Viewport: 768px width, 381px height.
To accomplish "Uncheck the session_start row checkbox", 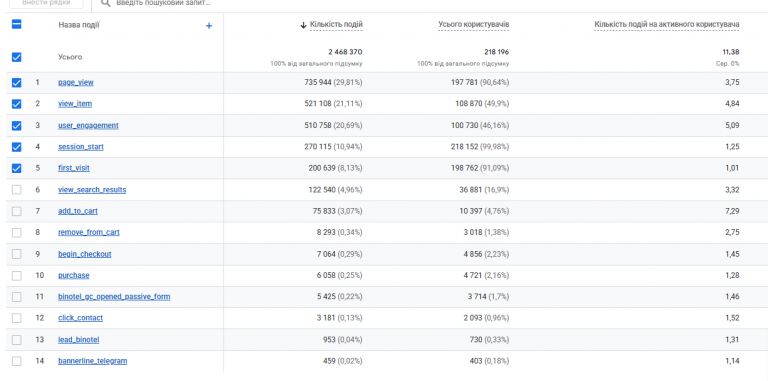I will click(x=16, y=147).
